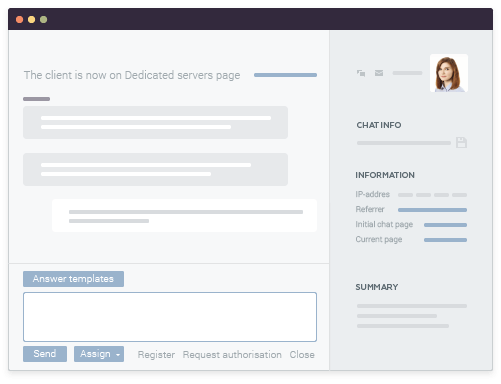Open the Initial chat page link
The height and width of the screenshot is (384, 501).
pyautogui.click(x=445, y=225)
